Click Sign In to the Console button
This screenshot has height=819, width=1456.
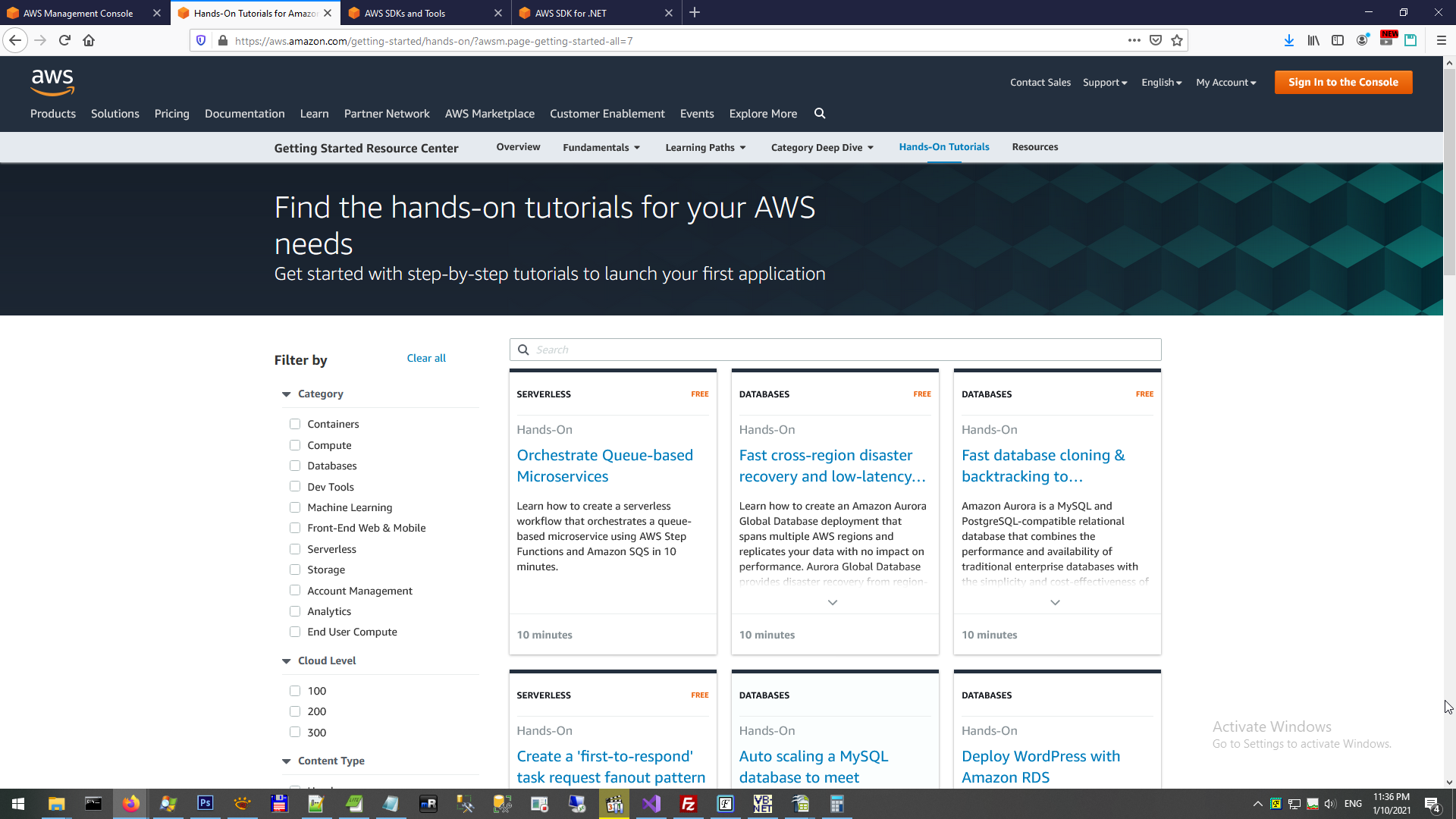1342,82
